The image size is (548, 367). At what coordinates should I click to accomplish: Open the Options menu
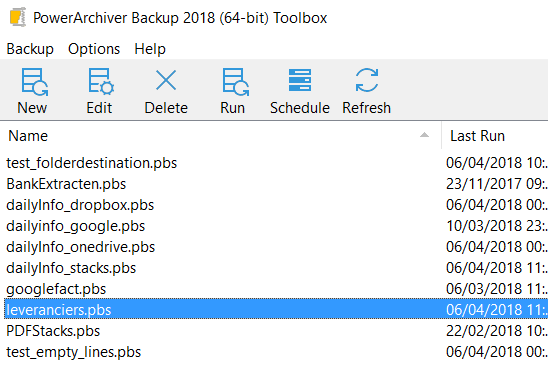(x=94, y=49)
